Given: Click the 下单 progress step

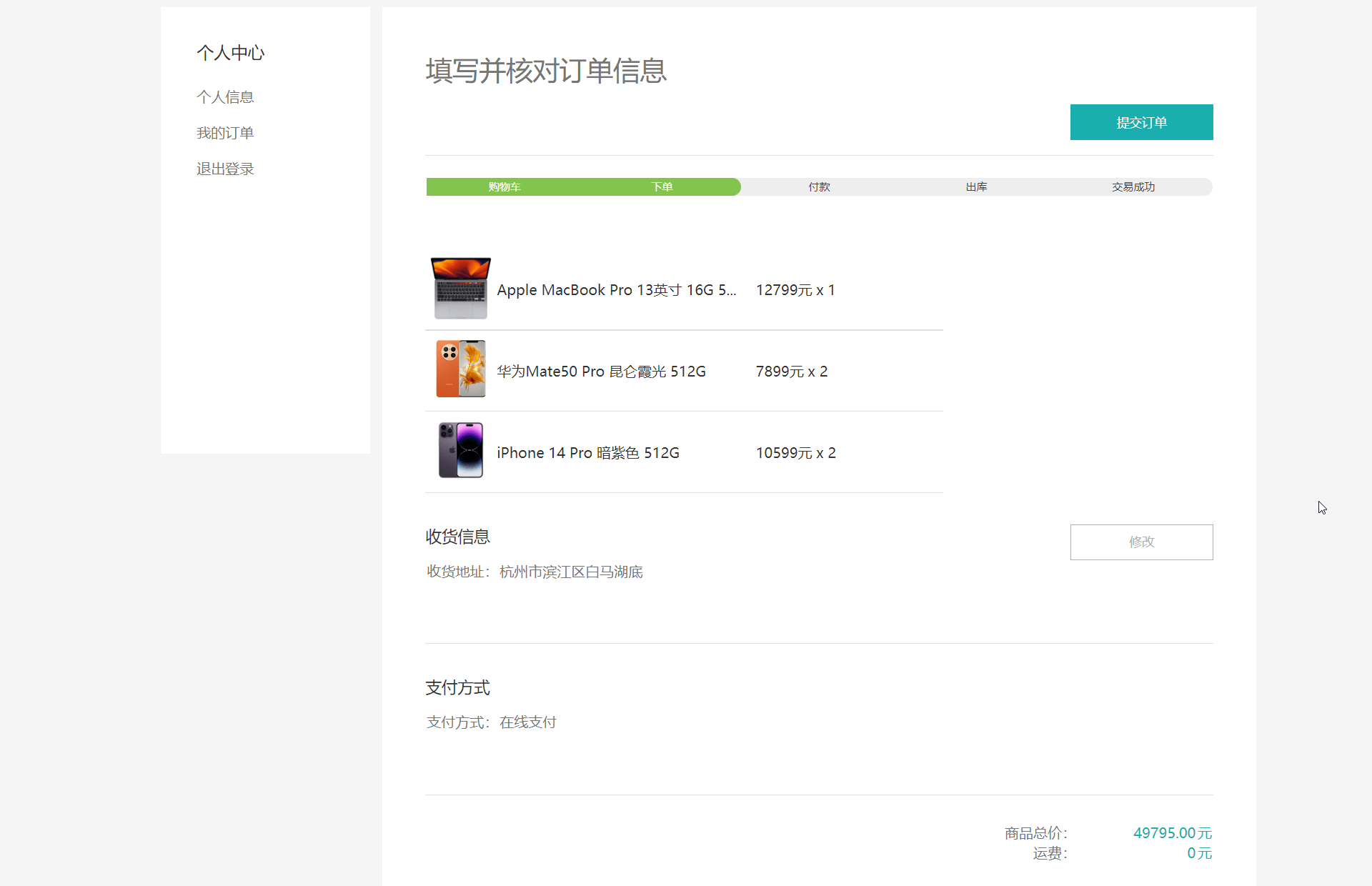Looking at the screenshot, I should [x=662, y=187].
